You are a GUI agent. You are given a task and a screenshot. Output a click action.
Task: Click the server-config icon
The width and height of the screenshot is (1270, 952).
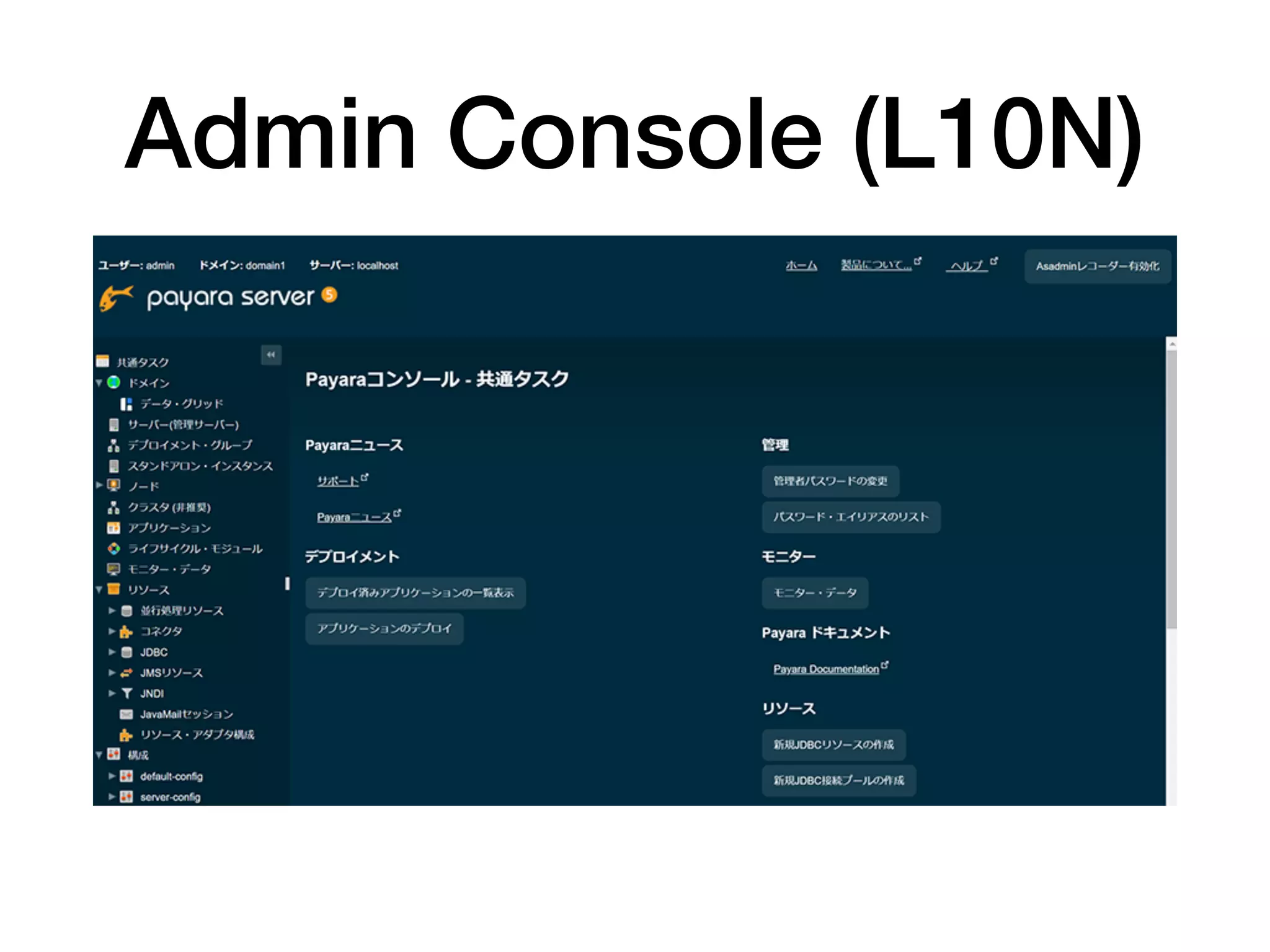[127, 796]
